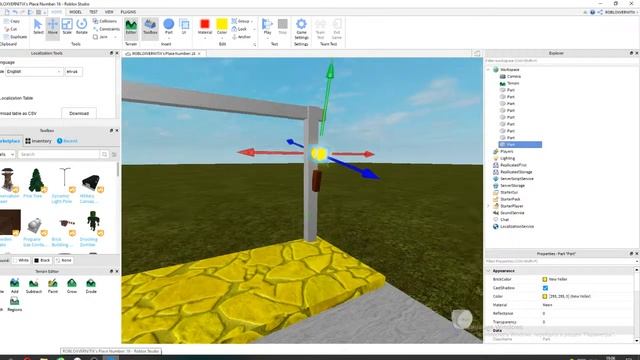
Task: Set Toolbox background to None
Action: point(64,260)
